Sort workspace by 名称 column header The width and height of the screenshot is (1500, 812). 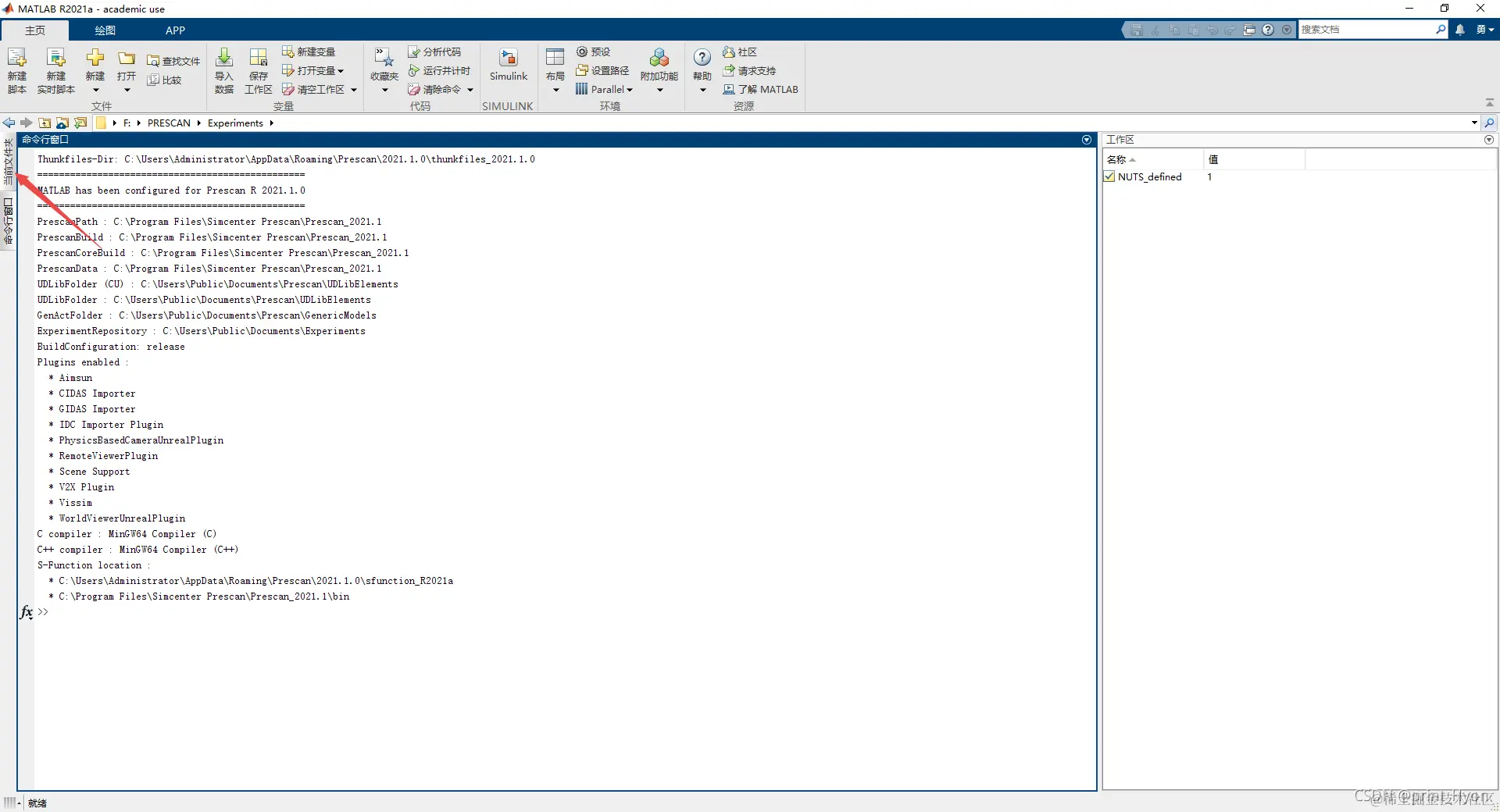[1152, 159]
